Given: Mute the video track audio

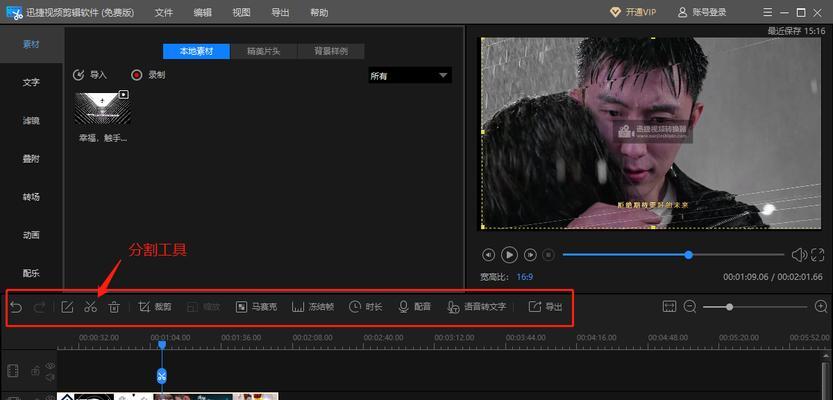Looking at the screenshot, I should point(50,377).
